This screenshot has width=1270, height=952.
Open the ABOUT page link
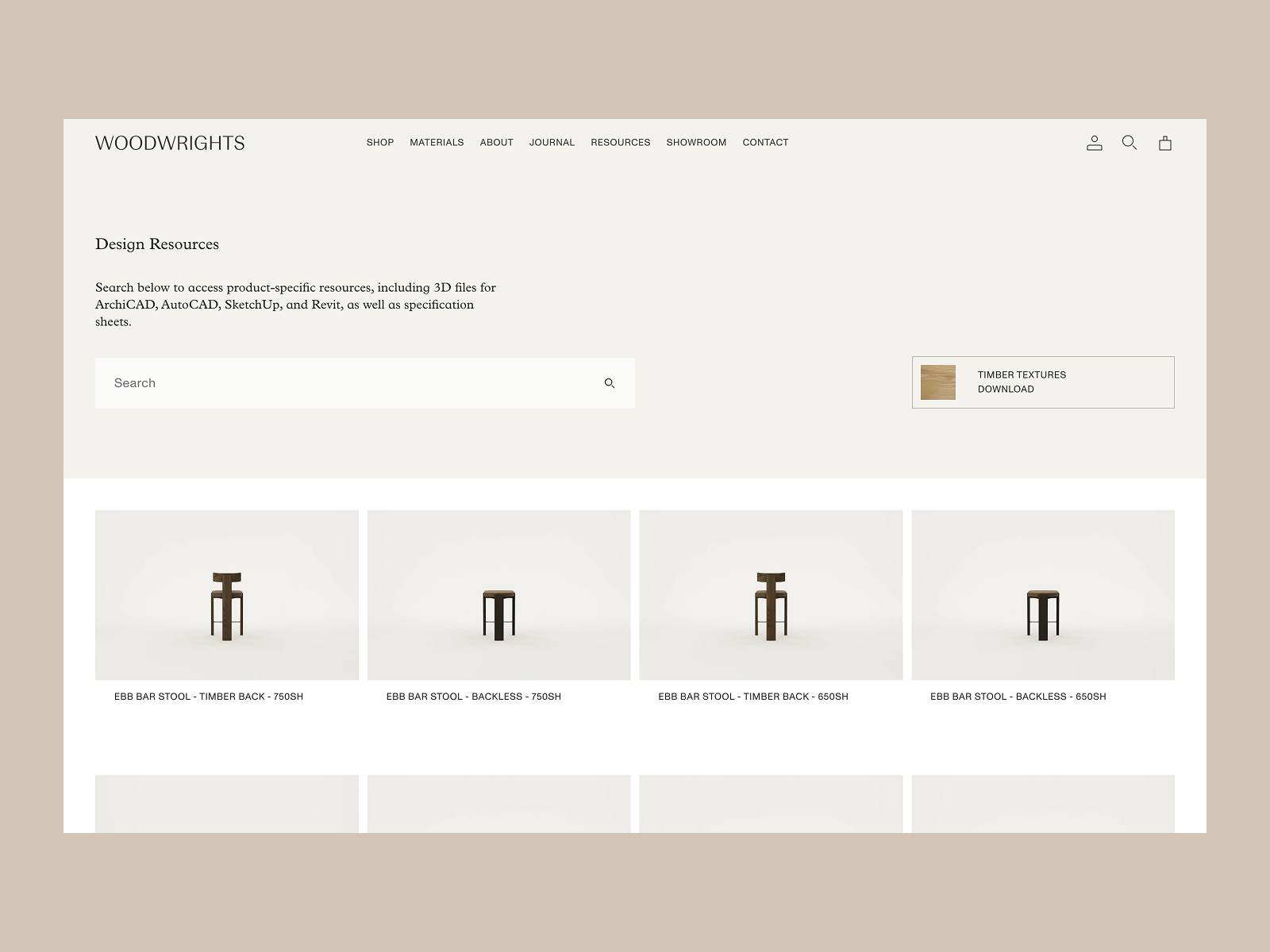point(496,143)
